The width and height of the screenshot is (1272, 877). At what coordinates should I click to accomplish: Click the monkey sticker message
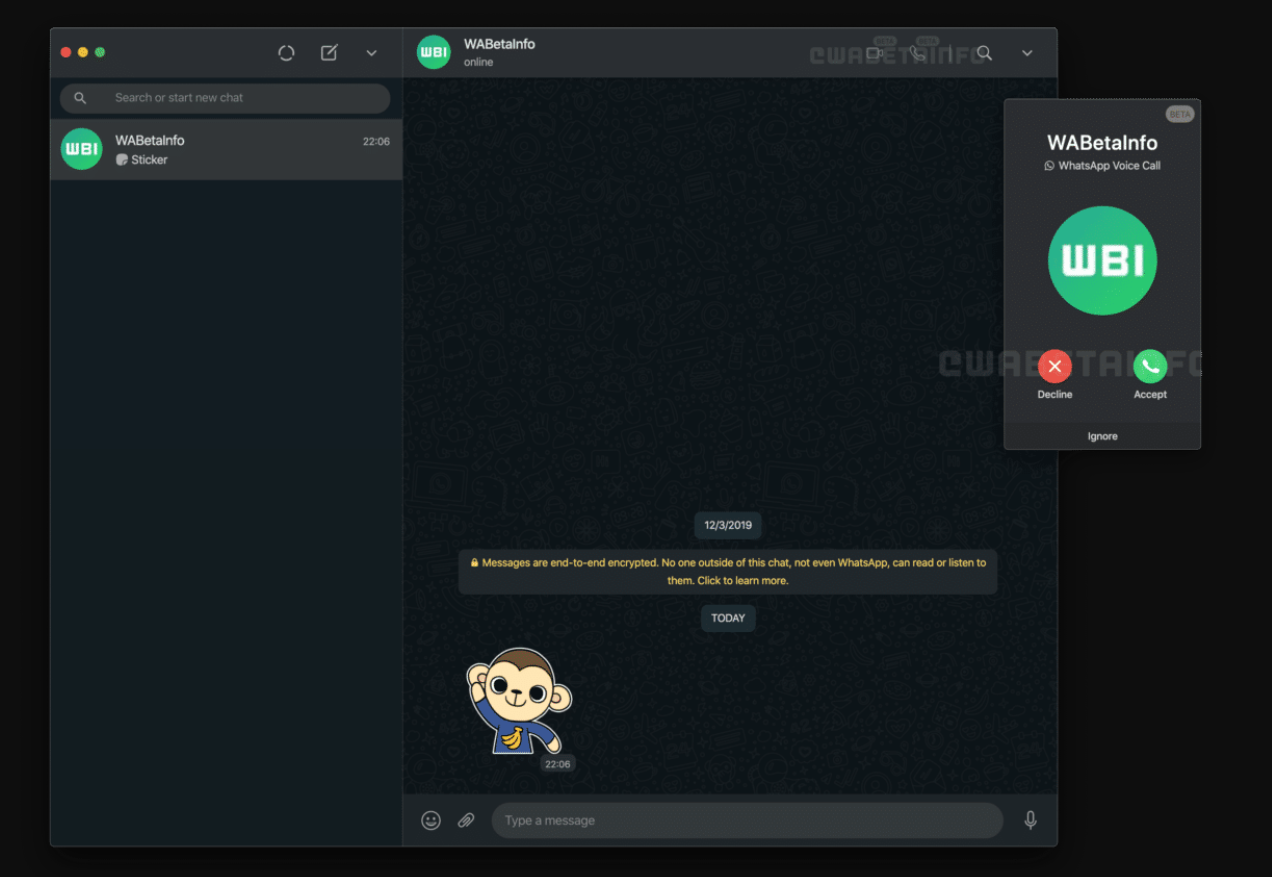tap(519, 701)
